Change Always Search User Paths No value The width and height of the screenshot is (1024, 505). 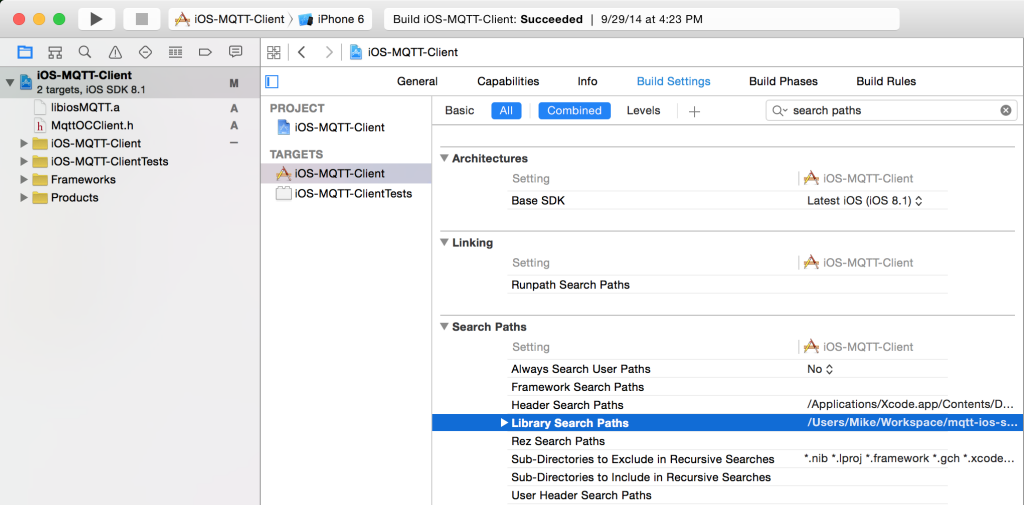click(x=820, y=369)
